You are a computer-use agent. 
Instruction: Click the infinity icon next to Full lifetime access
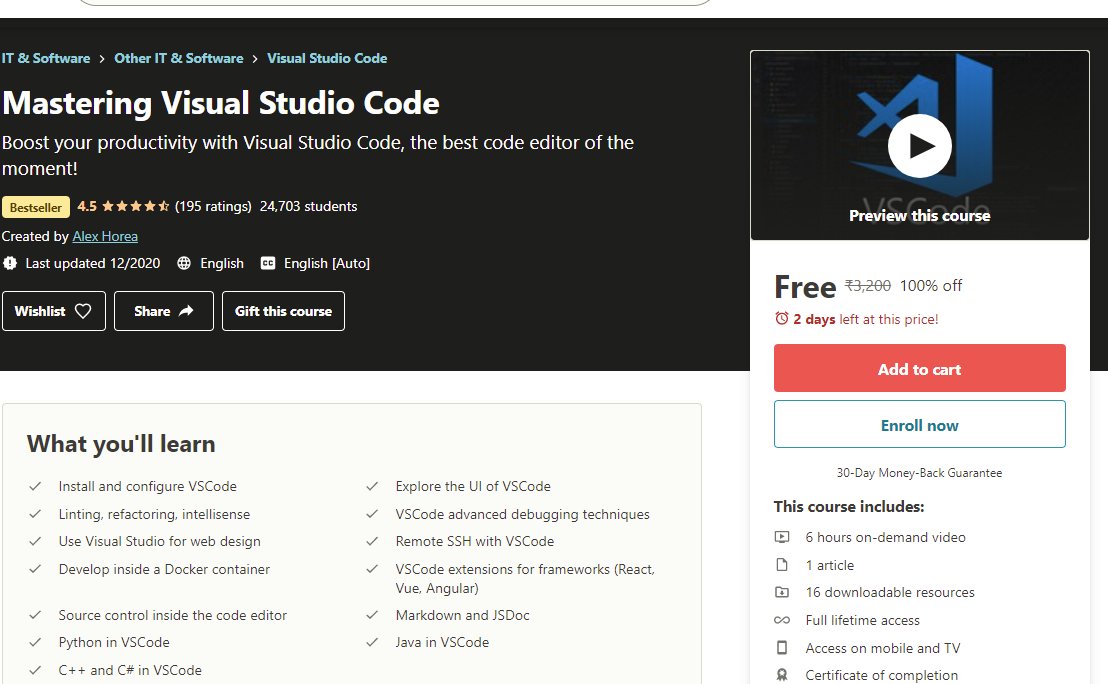782,620
